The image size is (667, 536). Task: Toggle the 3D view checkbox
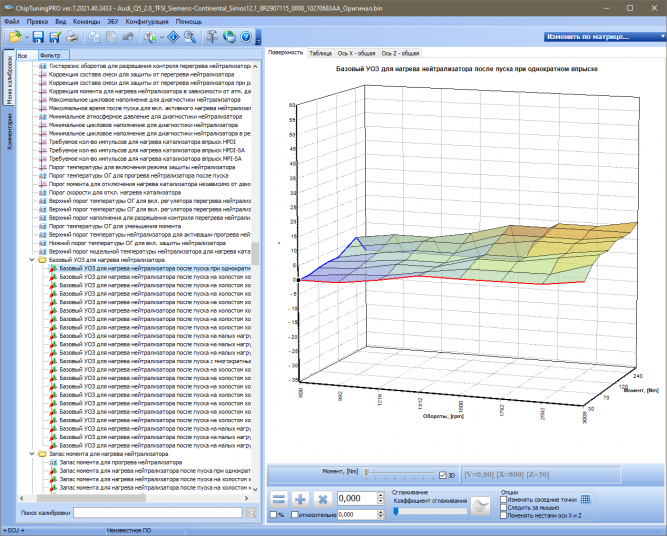443,475
